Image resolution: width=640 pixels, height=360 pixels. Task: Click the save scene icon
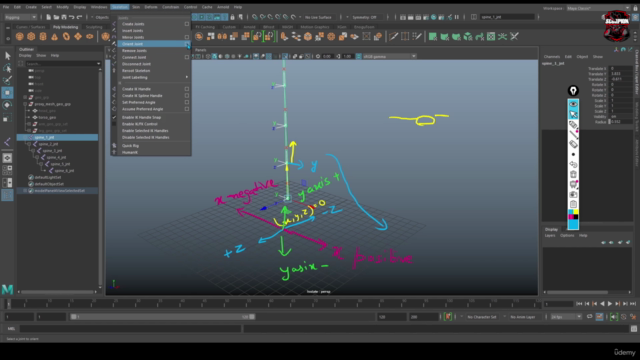64,17
